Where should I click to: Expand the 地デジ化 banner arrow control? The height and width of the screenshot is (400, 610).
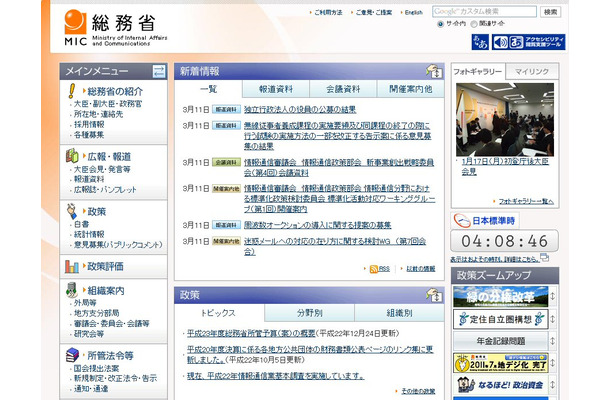click(x=552, y=363)
